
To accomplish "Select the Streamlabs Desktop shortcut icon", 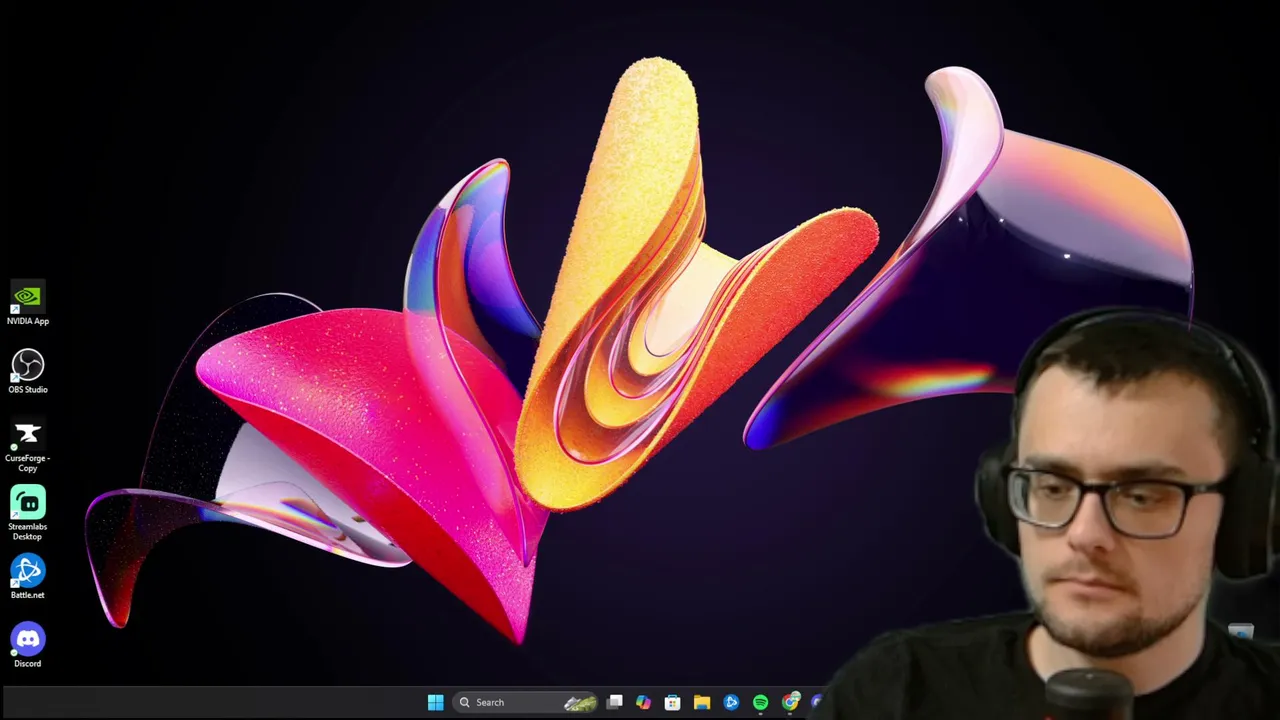I will (27, 513).
